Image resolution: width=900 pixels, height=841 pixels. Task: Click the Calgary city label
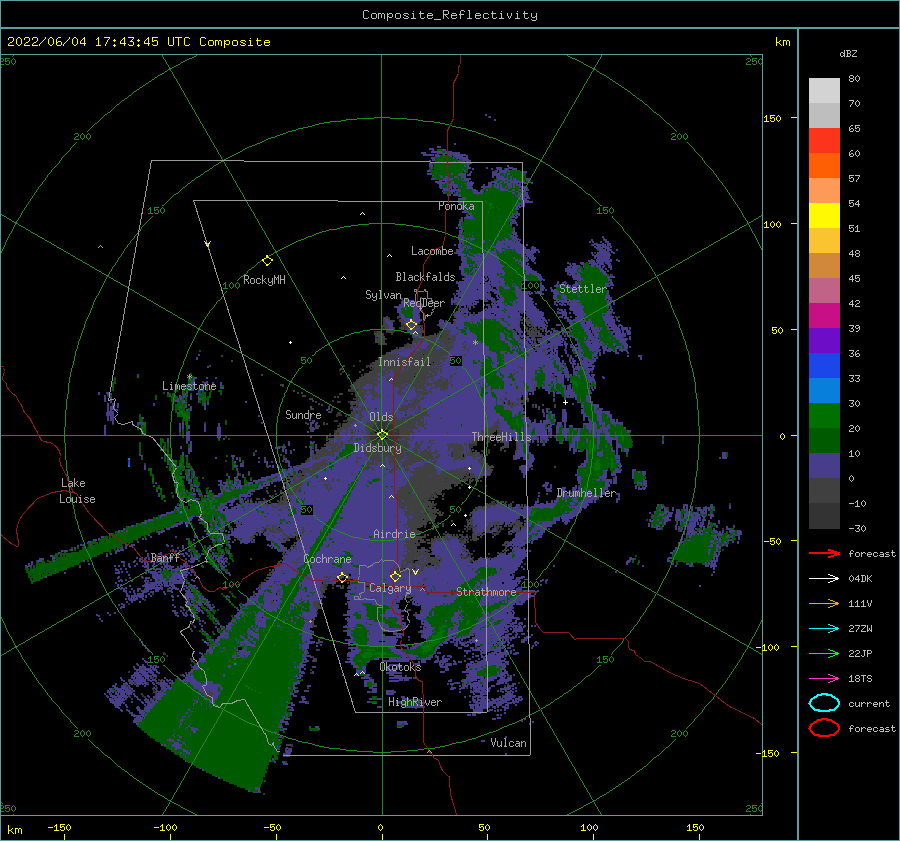390,588
